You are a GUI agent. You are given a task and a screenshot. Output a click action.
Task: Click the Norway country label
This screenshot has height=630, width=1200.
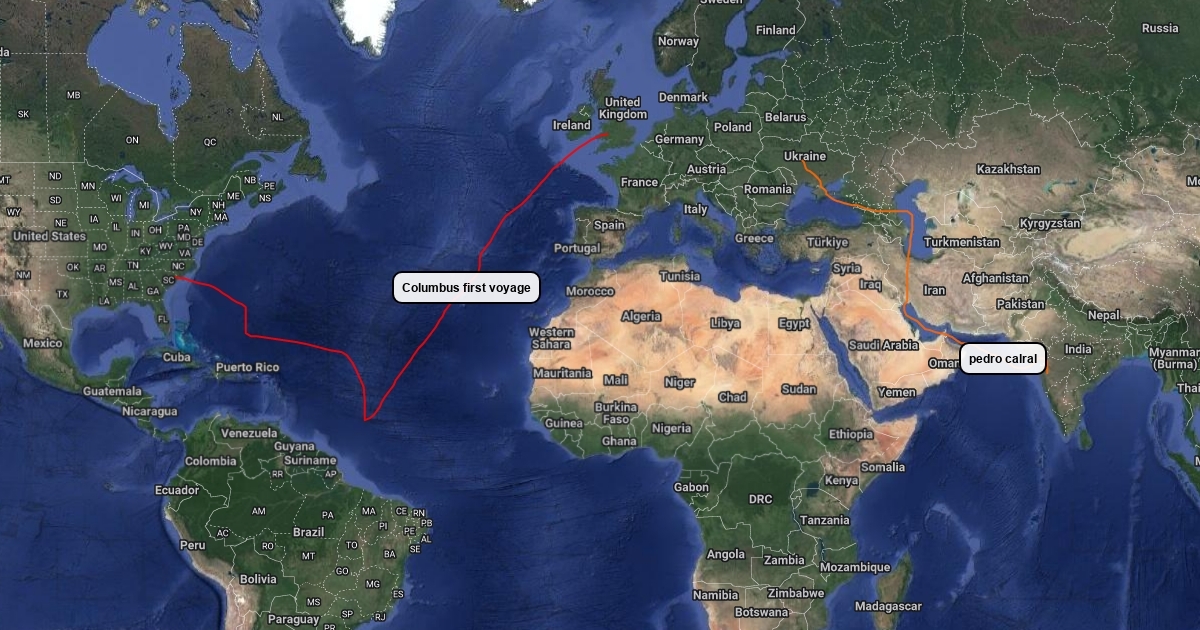point(678,42)
